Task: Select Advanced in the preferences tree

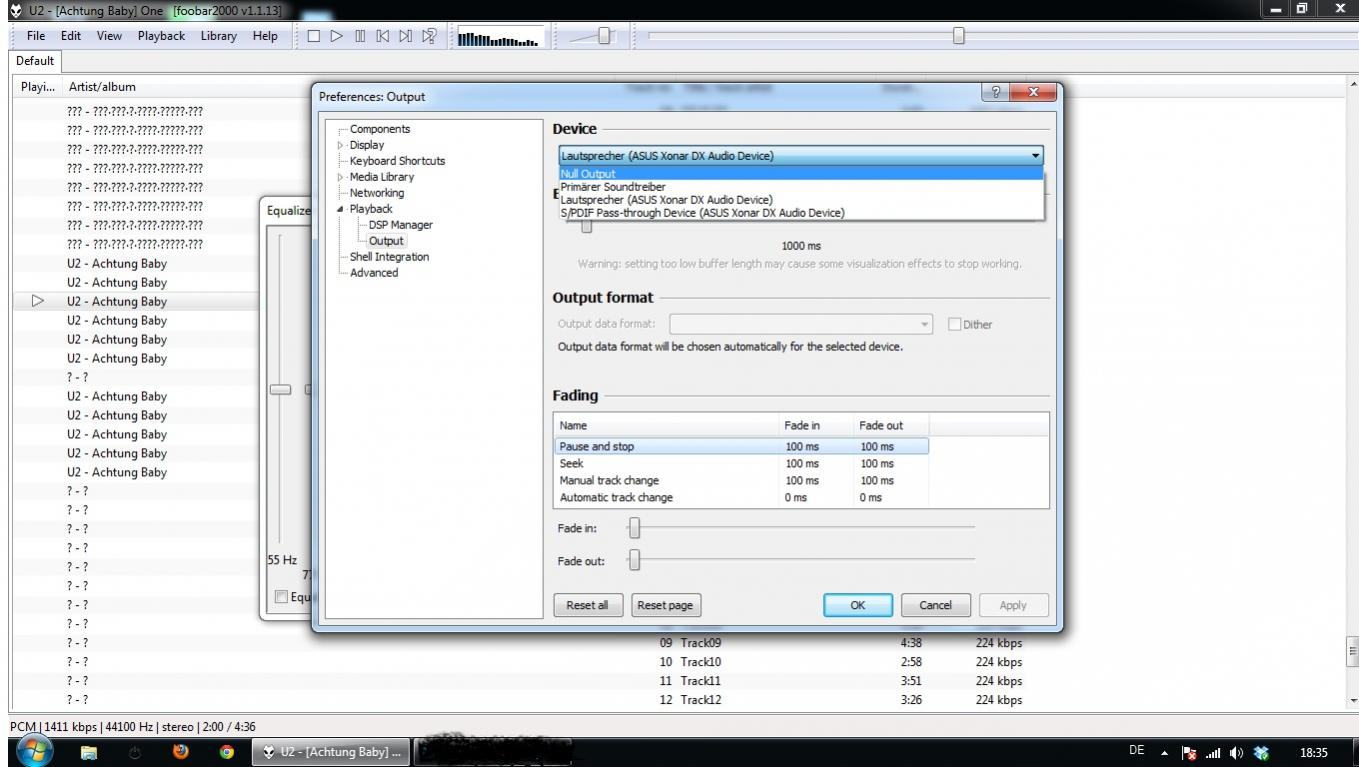Action: click(x=374, y=273)
